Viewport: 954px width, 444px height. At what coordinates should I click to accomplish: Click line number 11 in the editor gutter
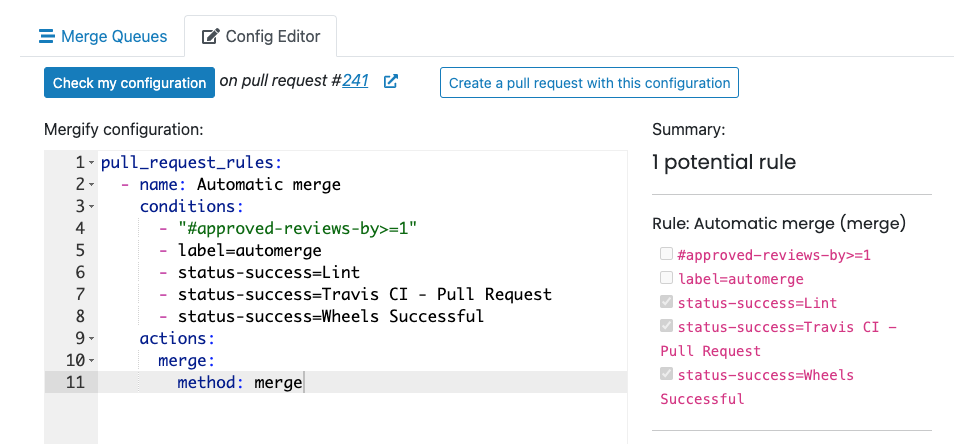76,382
